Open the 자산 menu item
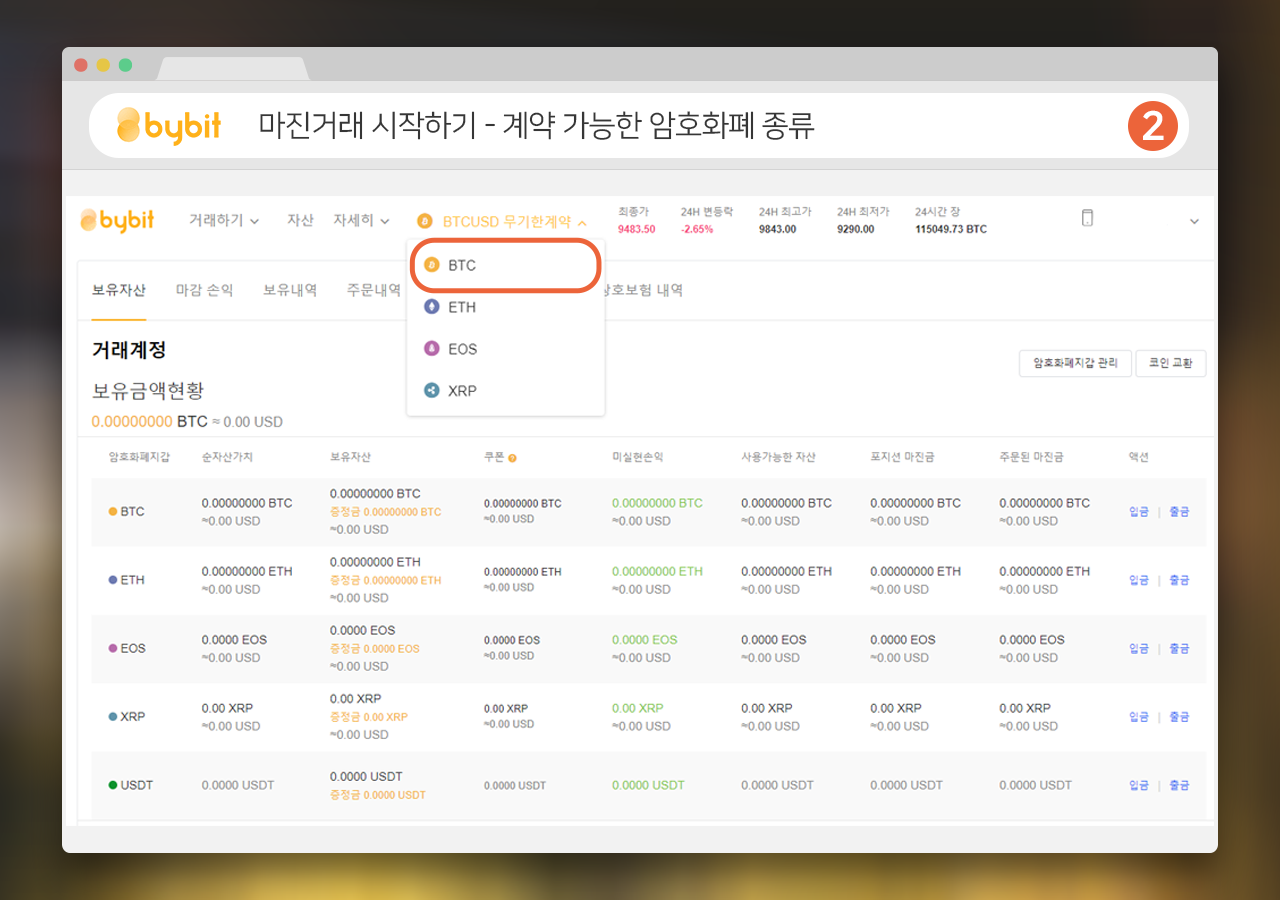 pos(300,220)
